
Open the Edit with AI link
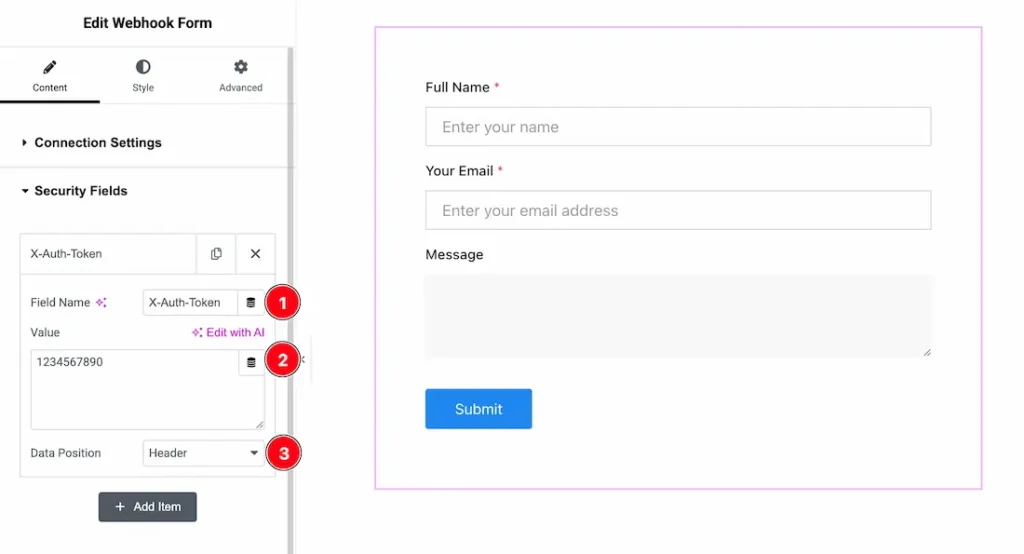pos(228,332)
